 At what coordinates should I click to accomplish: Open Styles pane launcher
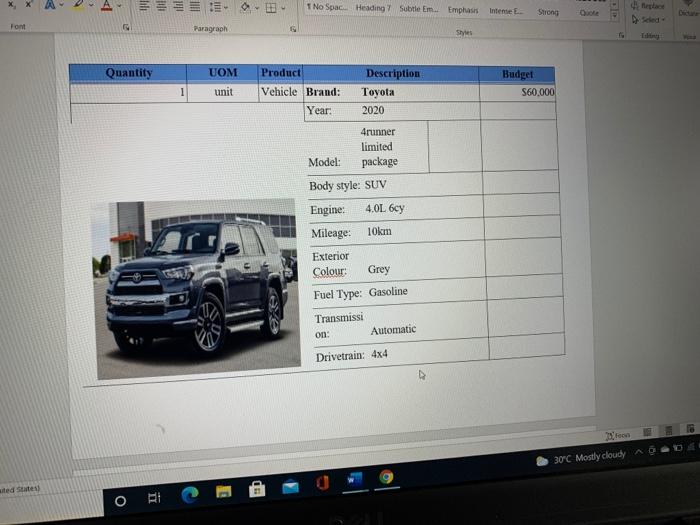621,35
